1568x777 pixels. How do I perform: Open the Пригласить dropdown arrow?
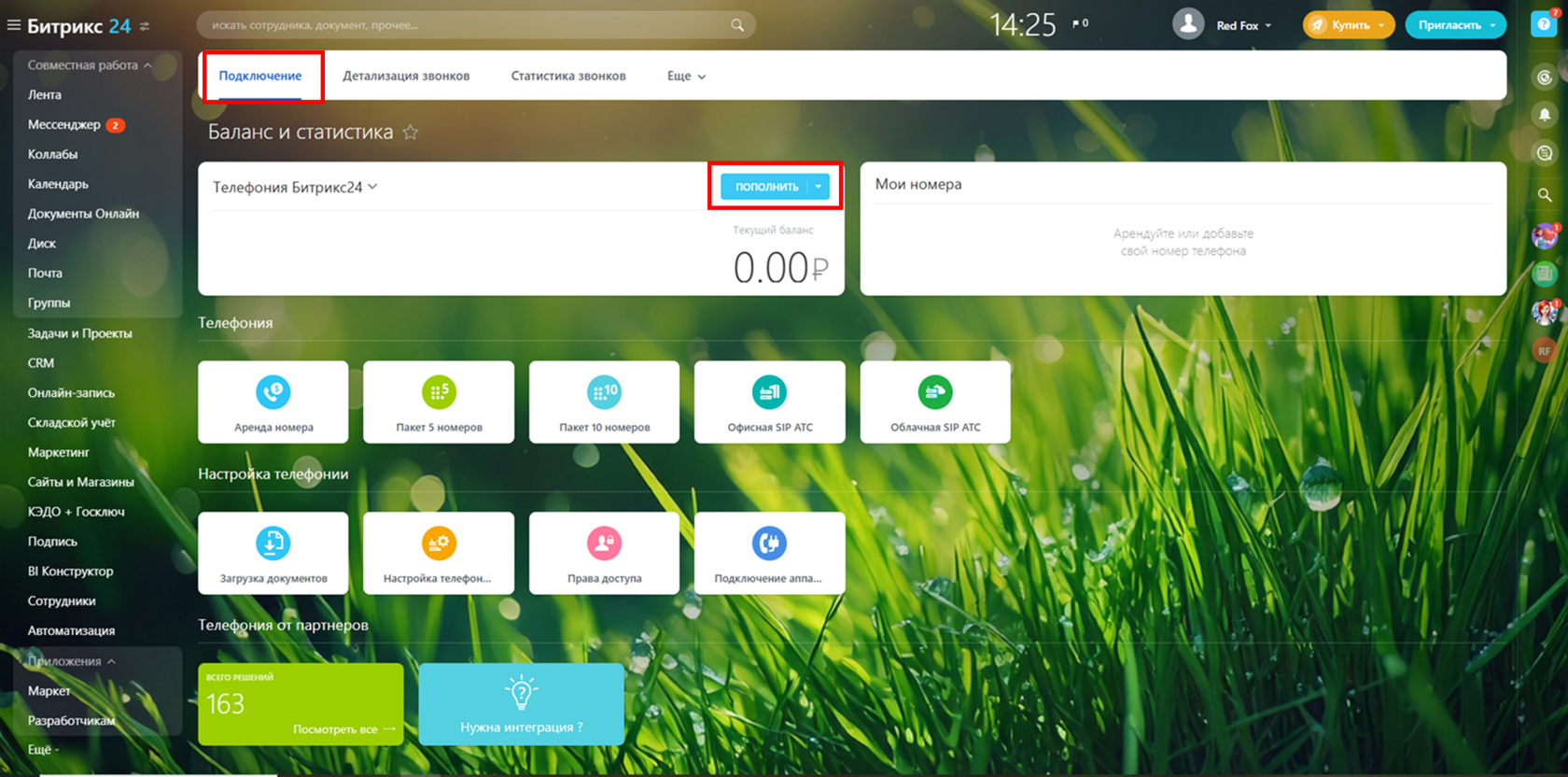click(x=1492, y=25)
